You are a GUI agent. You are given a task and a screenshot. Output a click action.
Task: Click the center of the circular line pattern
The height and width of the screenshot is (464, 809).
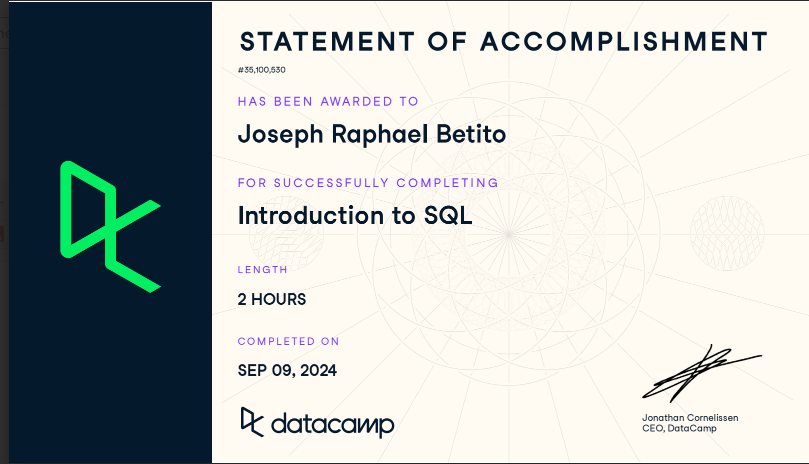508,235
